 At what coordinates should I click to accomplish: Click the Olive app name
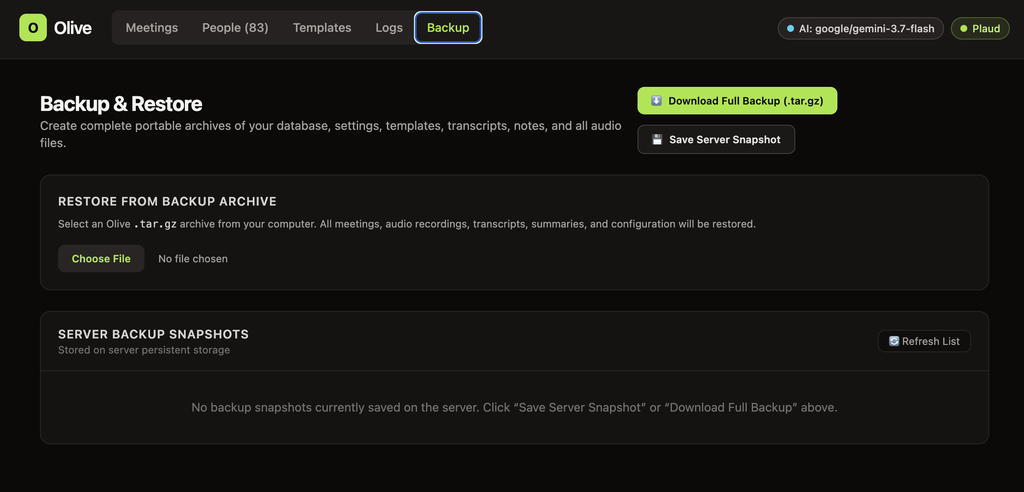point(73,28)
